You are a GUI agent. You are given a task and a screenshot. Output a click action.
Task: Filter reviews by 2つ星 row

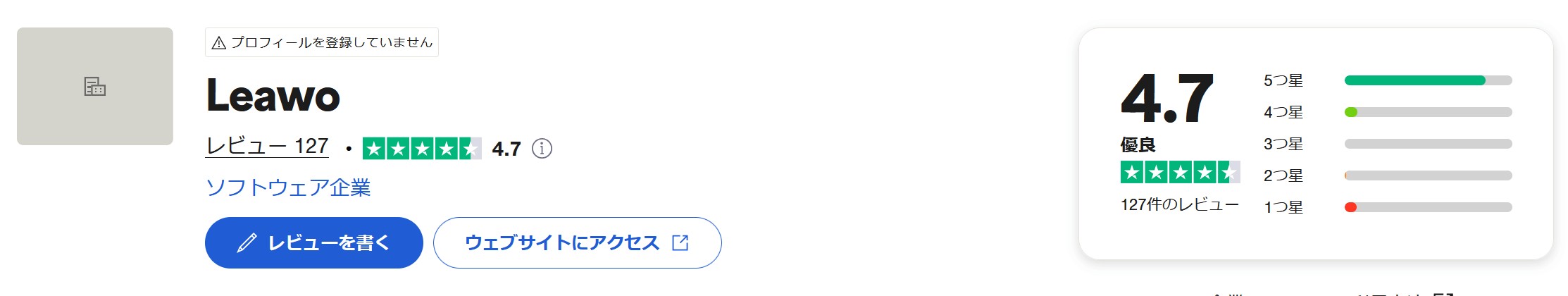1388,175
